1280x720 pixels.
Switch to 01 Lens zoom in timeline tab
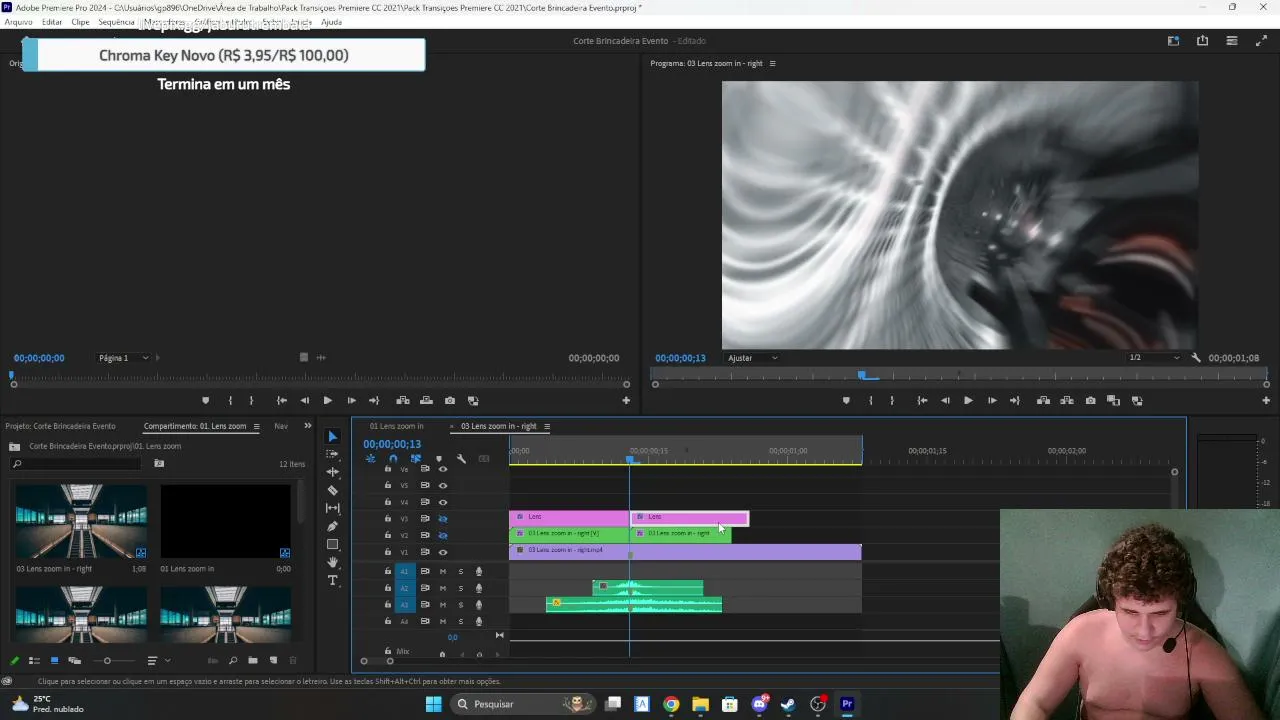click(x=396, y=426)
